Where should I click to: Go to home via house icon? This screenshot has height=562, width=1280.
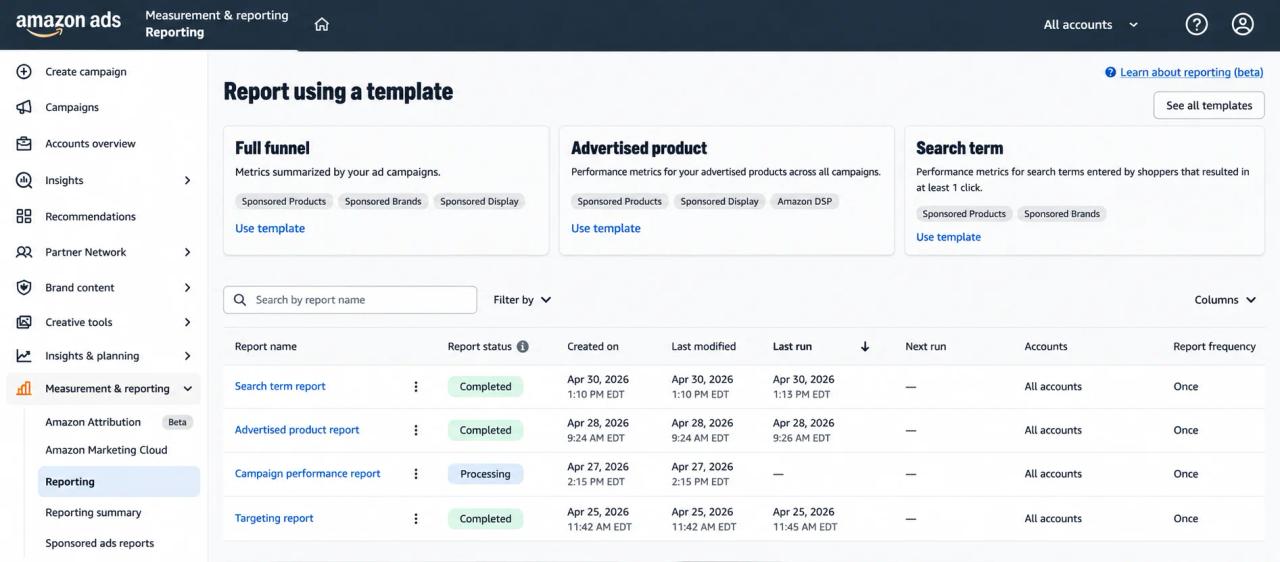(x=321, y=25)
